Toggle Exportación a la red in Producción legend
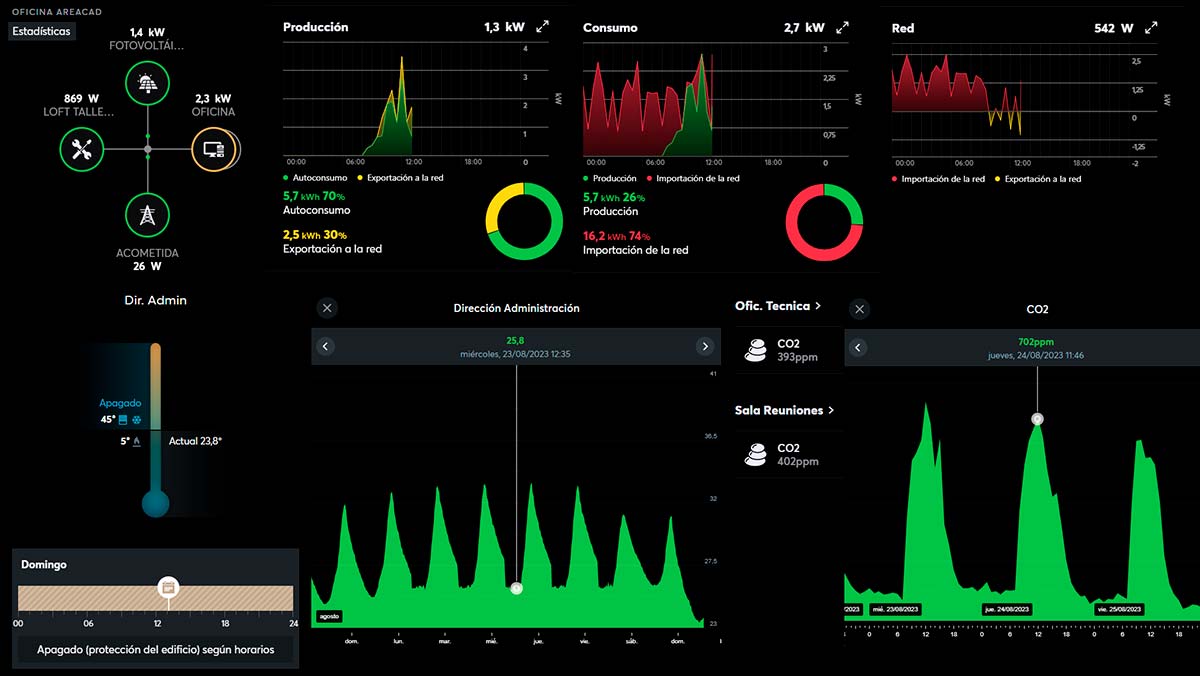The image size is (1200, 676). (x=399, y=178)
